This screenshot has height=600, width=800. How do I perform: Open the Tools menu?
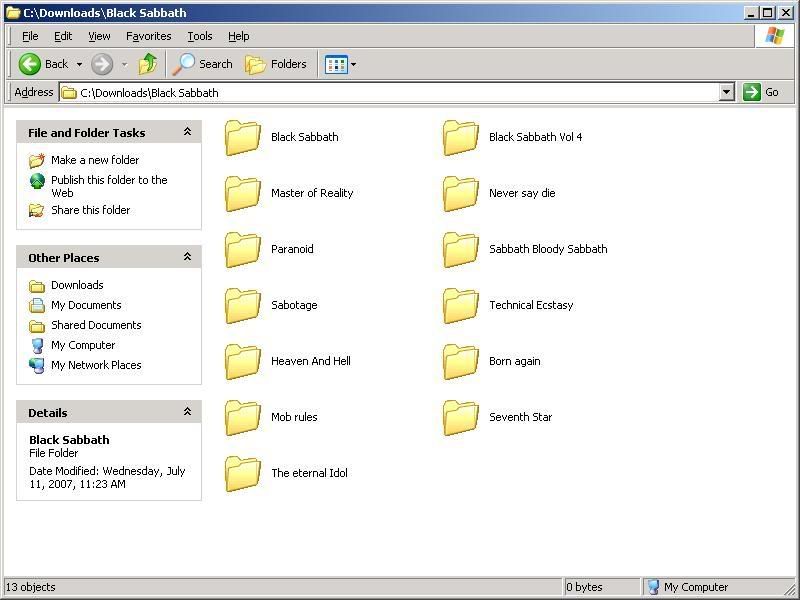tap(199, 36)
